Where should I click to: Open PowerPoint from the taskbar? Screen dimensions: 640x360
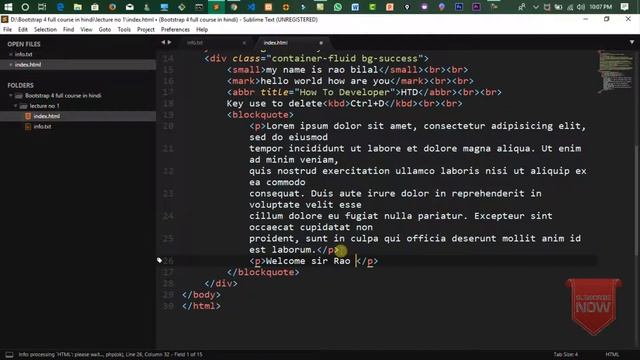coord(389,7)
